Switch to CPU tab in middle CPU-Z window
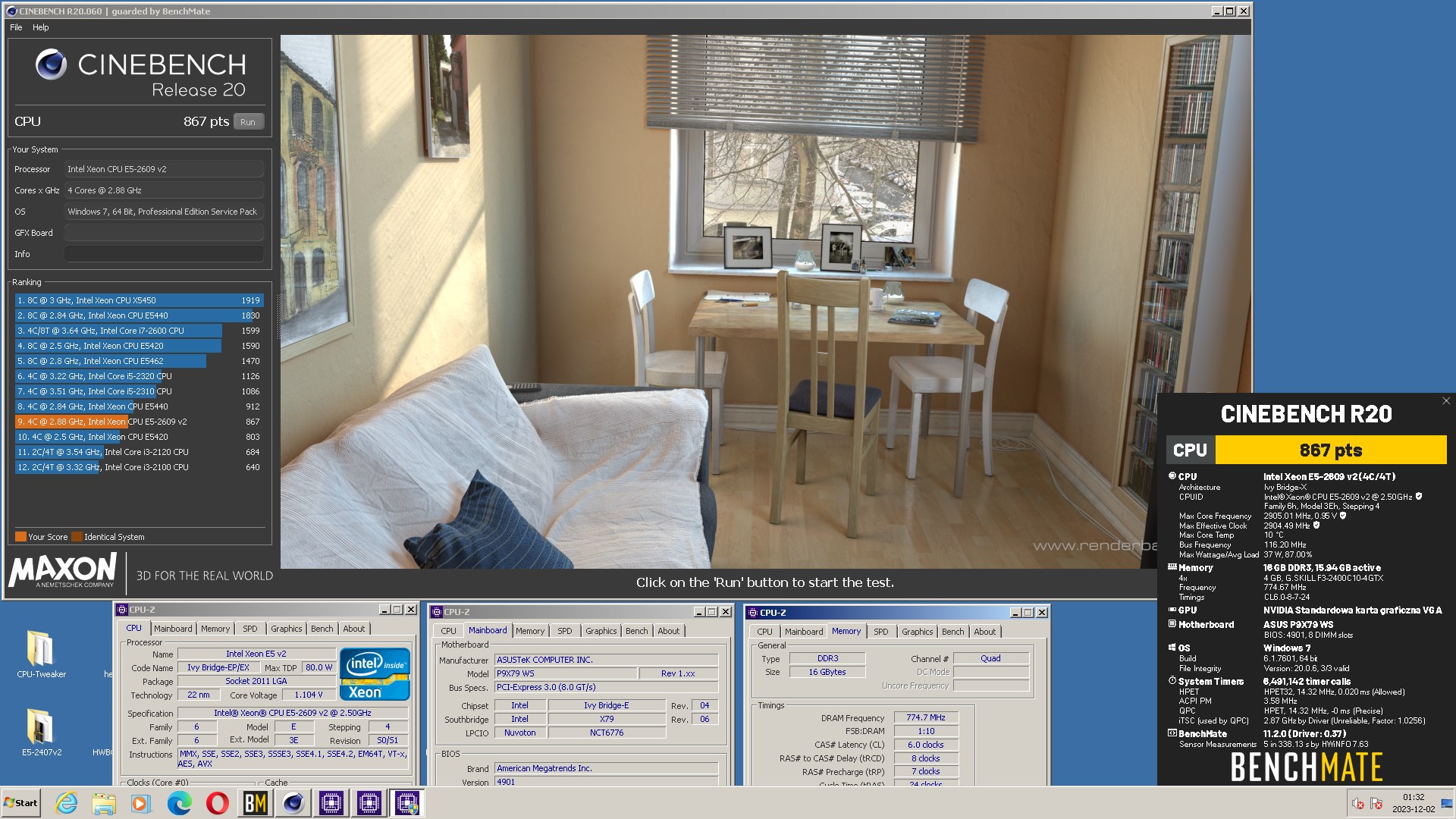Screen dimensions: 1456x819 449,631
